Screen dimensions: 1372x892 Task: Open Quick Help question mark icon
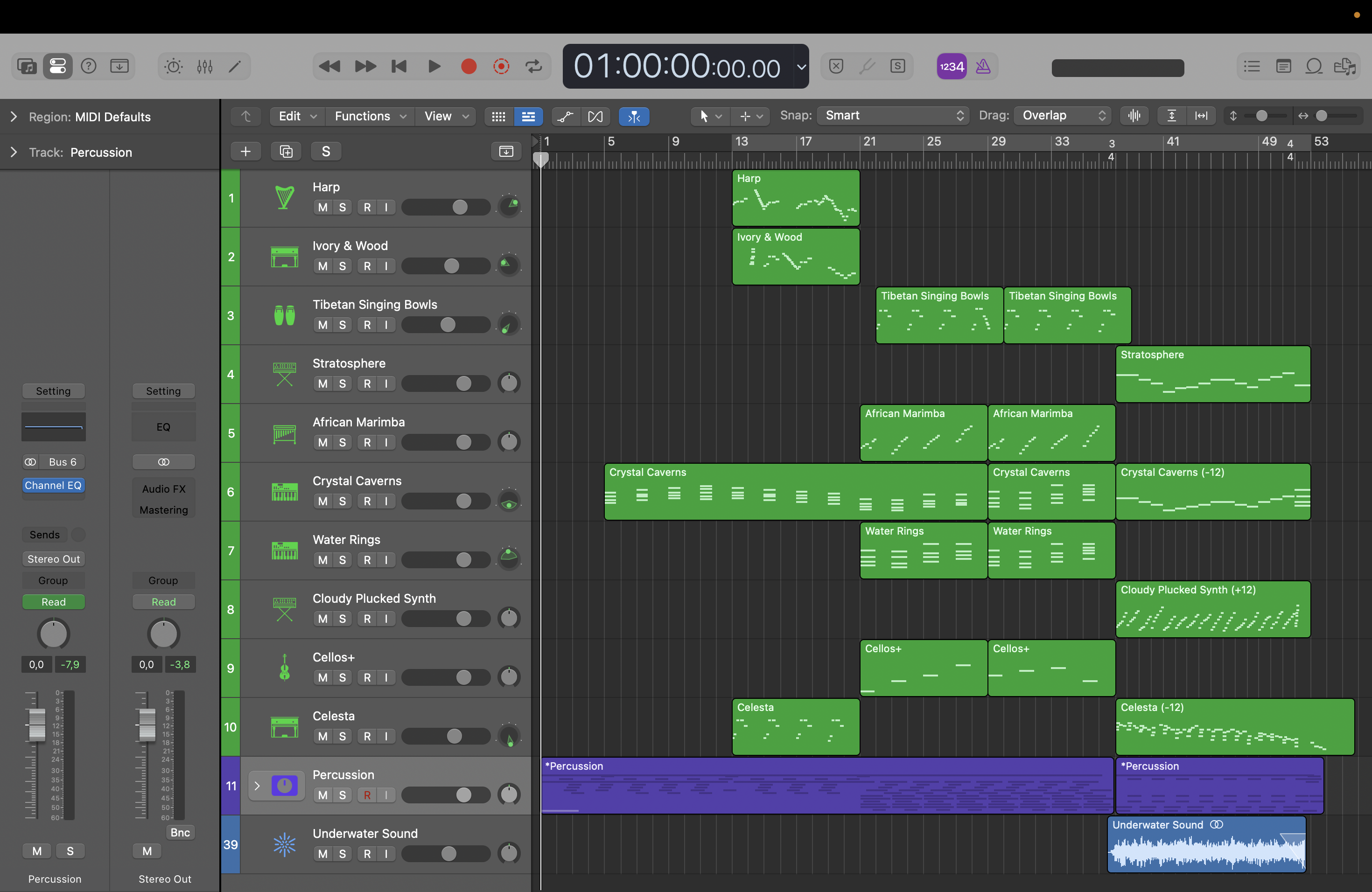[x=89, y=66]
